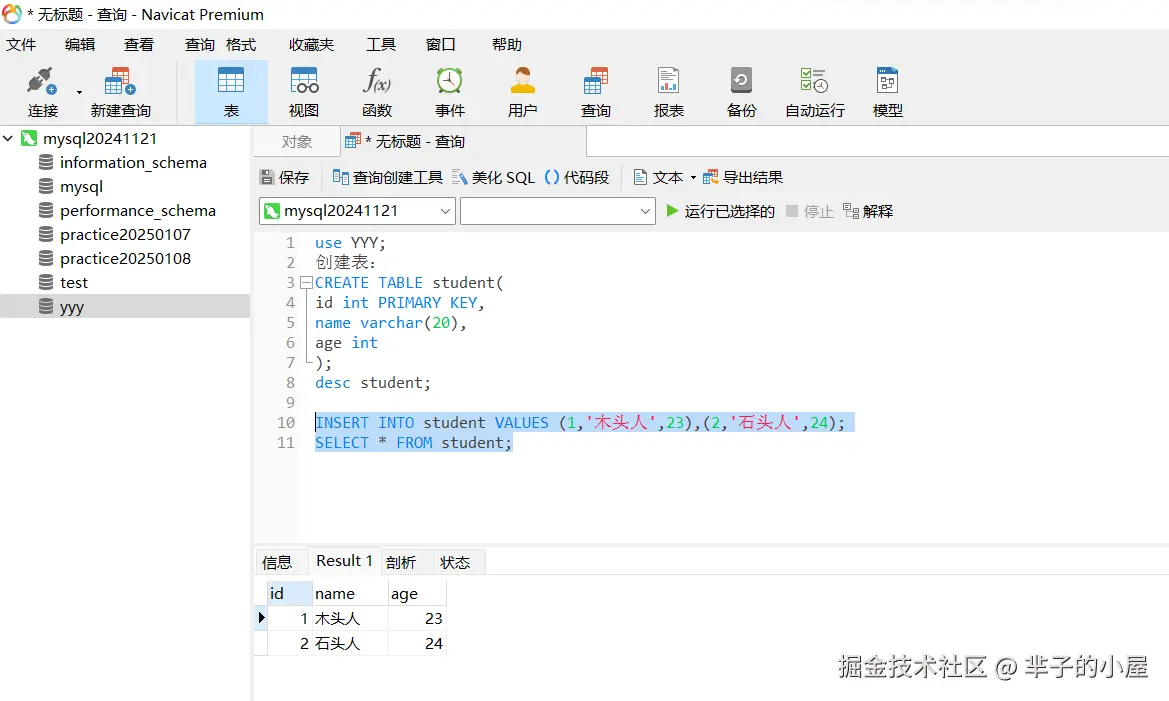Open the 窗口 menu
The image size is (1169, 701).
point(441,45)
